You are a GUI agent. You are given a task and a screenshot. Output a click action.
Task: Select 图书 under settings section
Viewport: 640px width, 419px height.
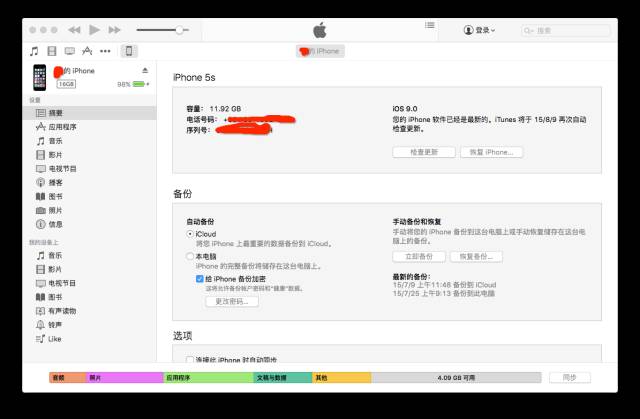tap(90, 196)
